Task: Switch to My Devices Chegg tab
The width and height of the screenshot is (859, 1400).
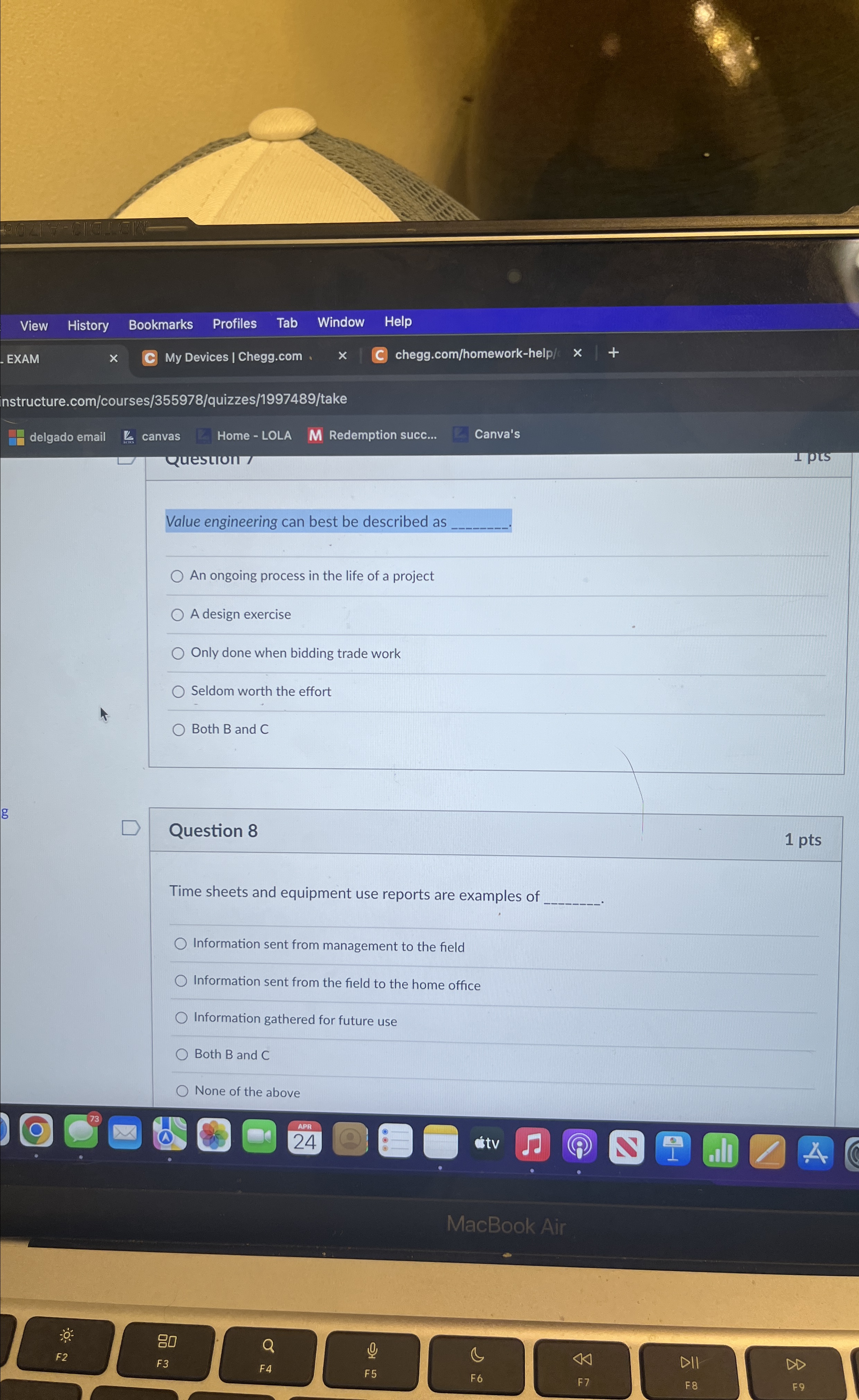Action: (x=233, y=357)
